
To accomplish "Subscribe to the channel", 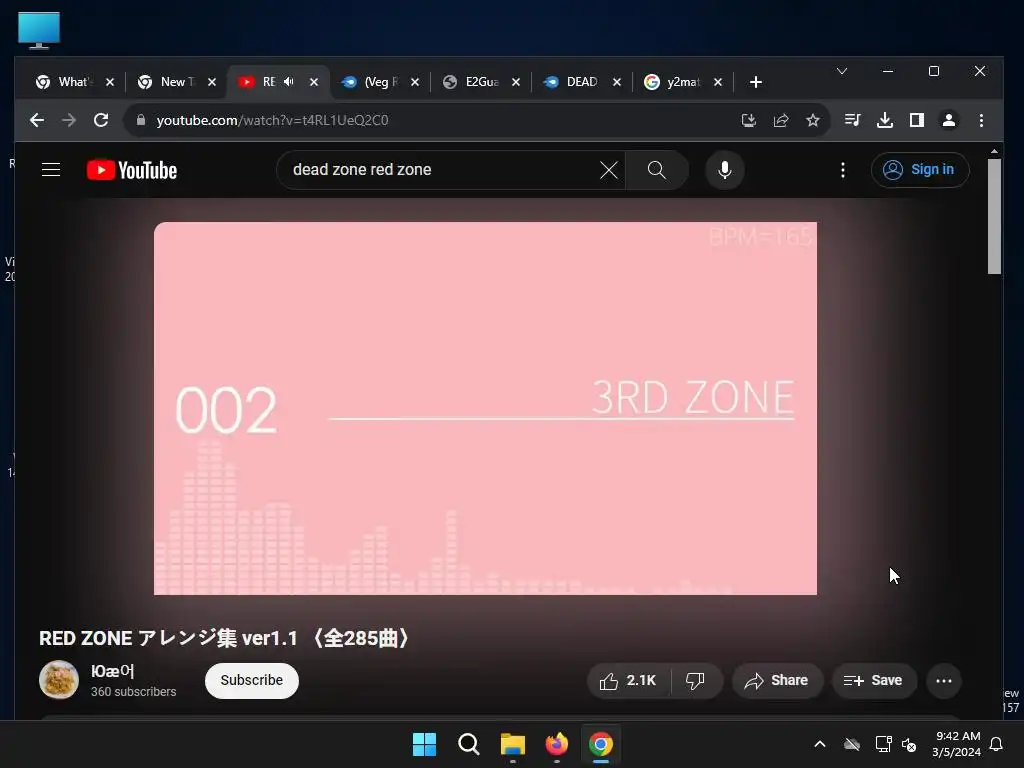I will click(251, 680).
